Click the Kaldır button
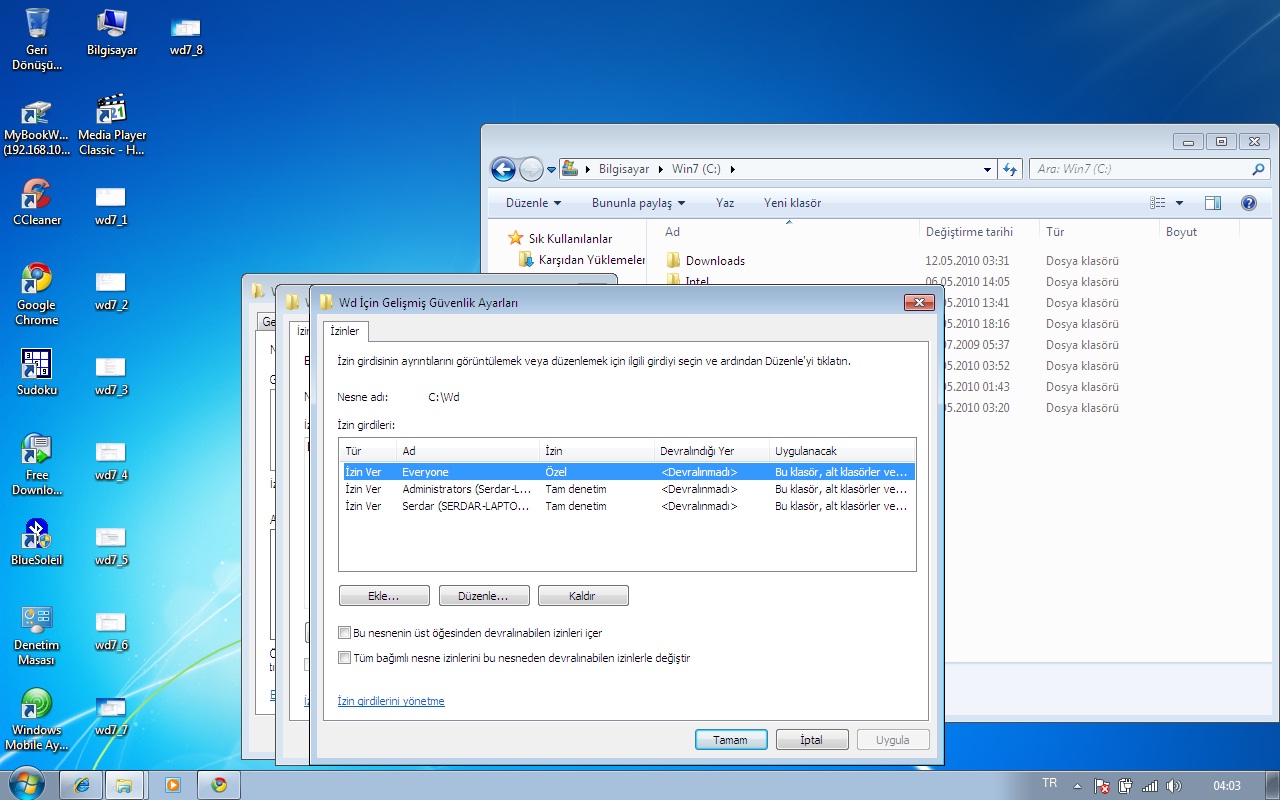 click(x=583, y=596)
